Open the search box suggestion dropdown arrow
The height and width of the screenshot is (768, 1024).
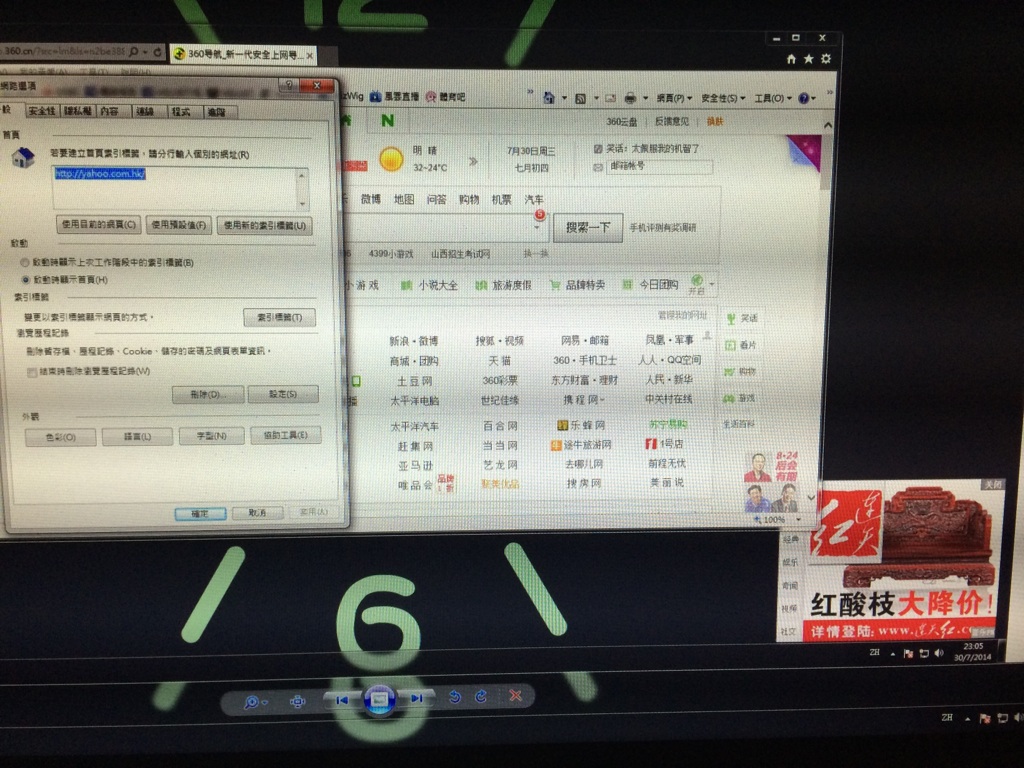(537, 228)
